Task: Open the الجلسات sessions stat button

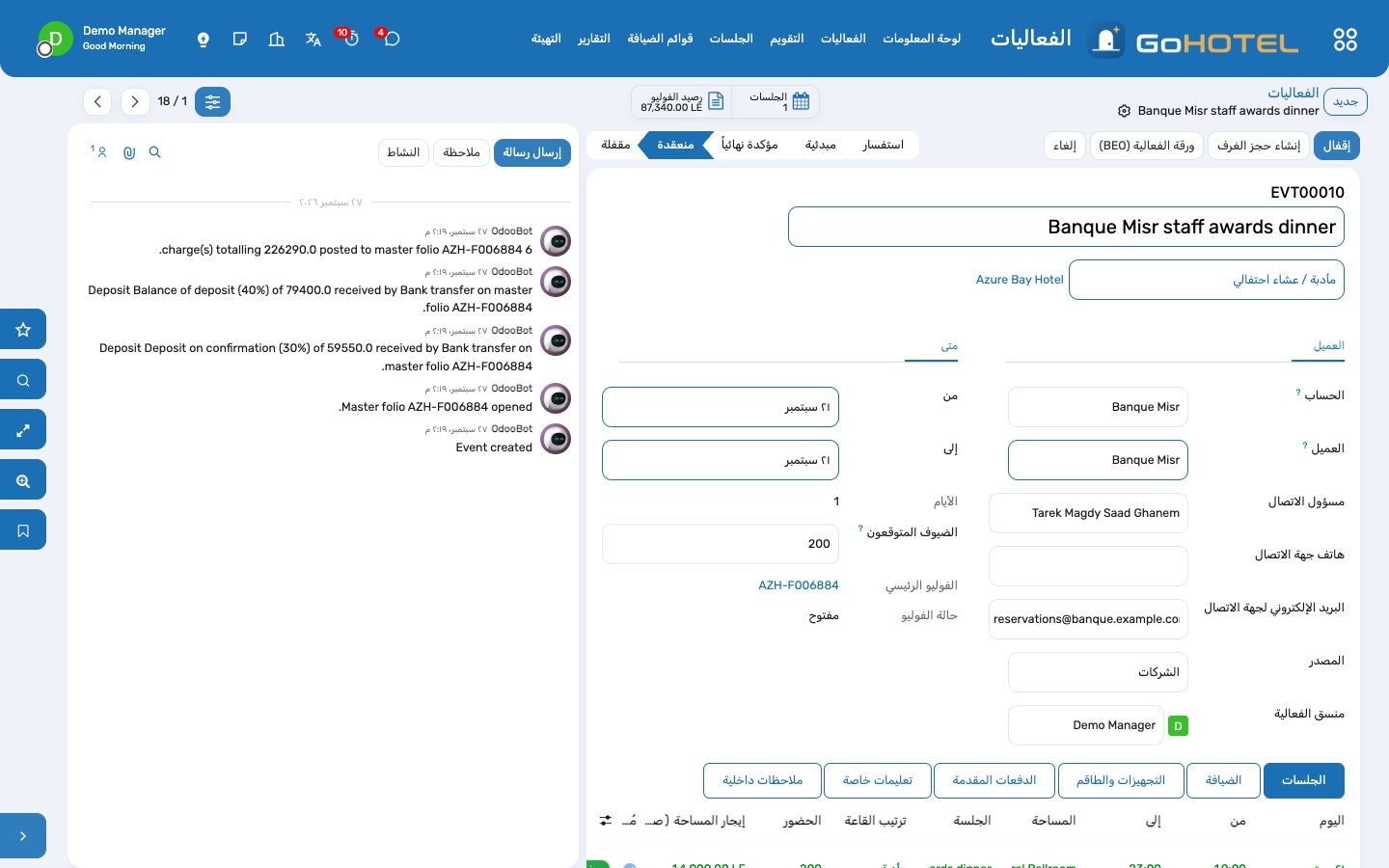Action: (776, 101)
